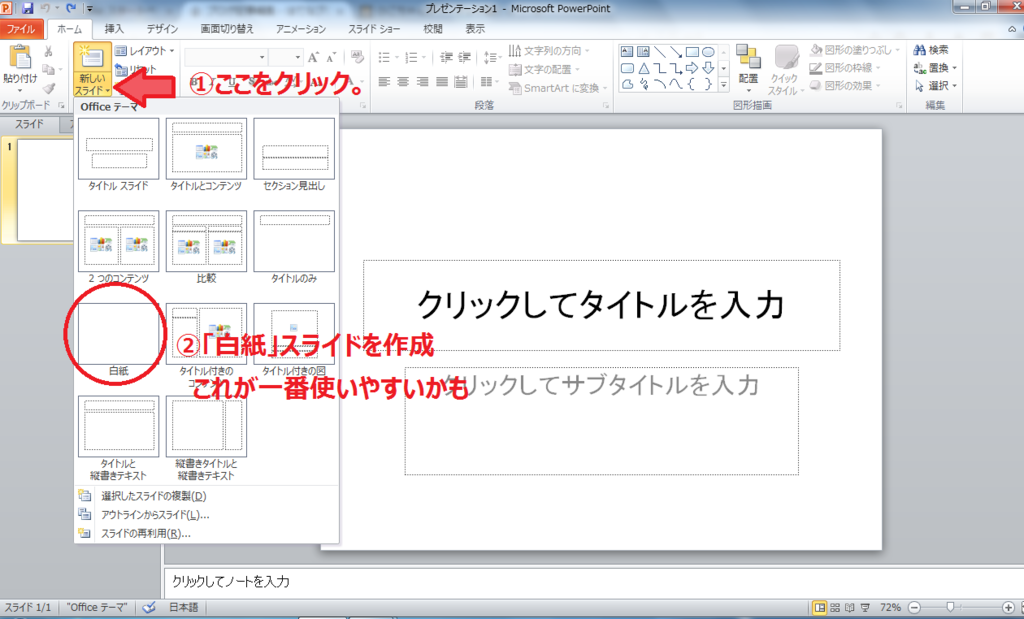This screenshot has width=1024, height=619.
Task: Click the Save icon in quick access toolbar
Action: pyautogui.click(x=27, y=8)
